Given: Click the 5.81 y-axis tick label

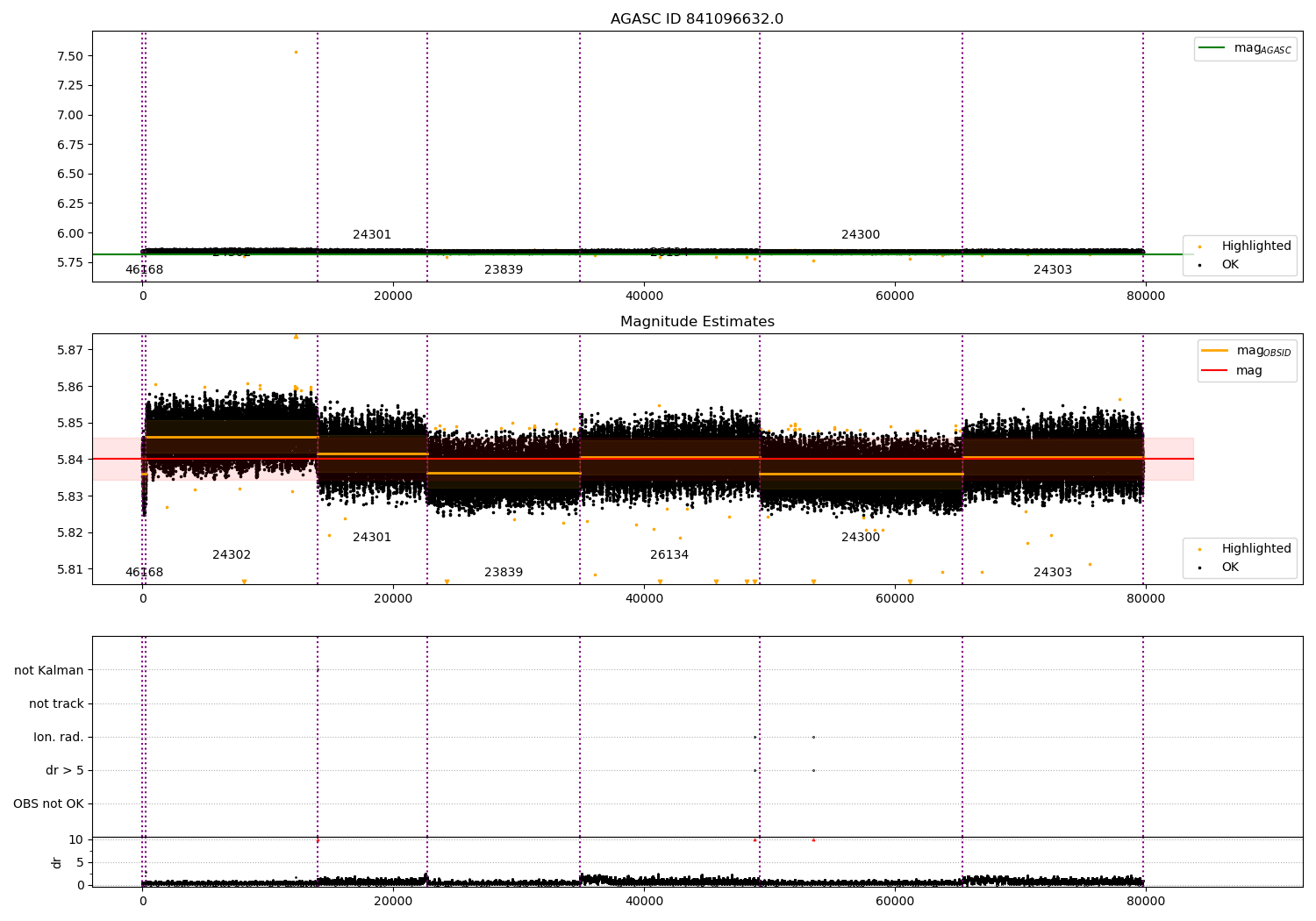Looking at the screenshot, I should 69,569.
